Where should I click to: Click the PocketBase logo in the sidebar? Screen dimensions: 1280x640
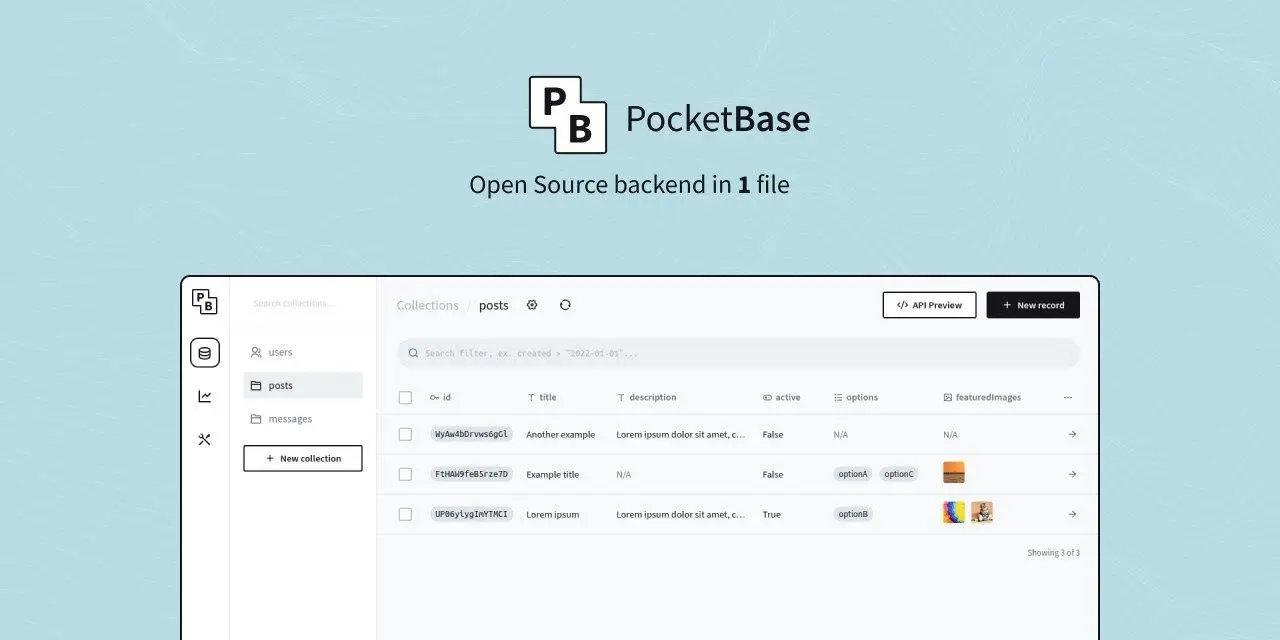pyautogui.click(x=204, y=300)
